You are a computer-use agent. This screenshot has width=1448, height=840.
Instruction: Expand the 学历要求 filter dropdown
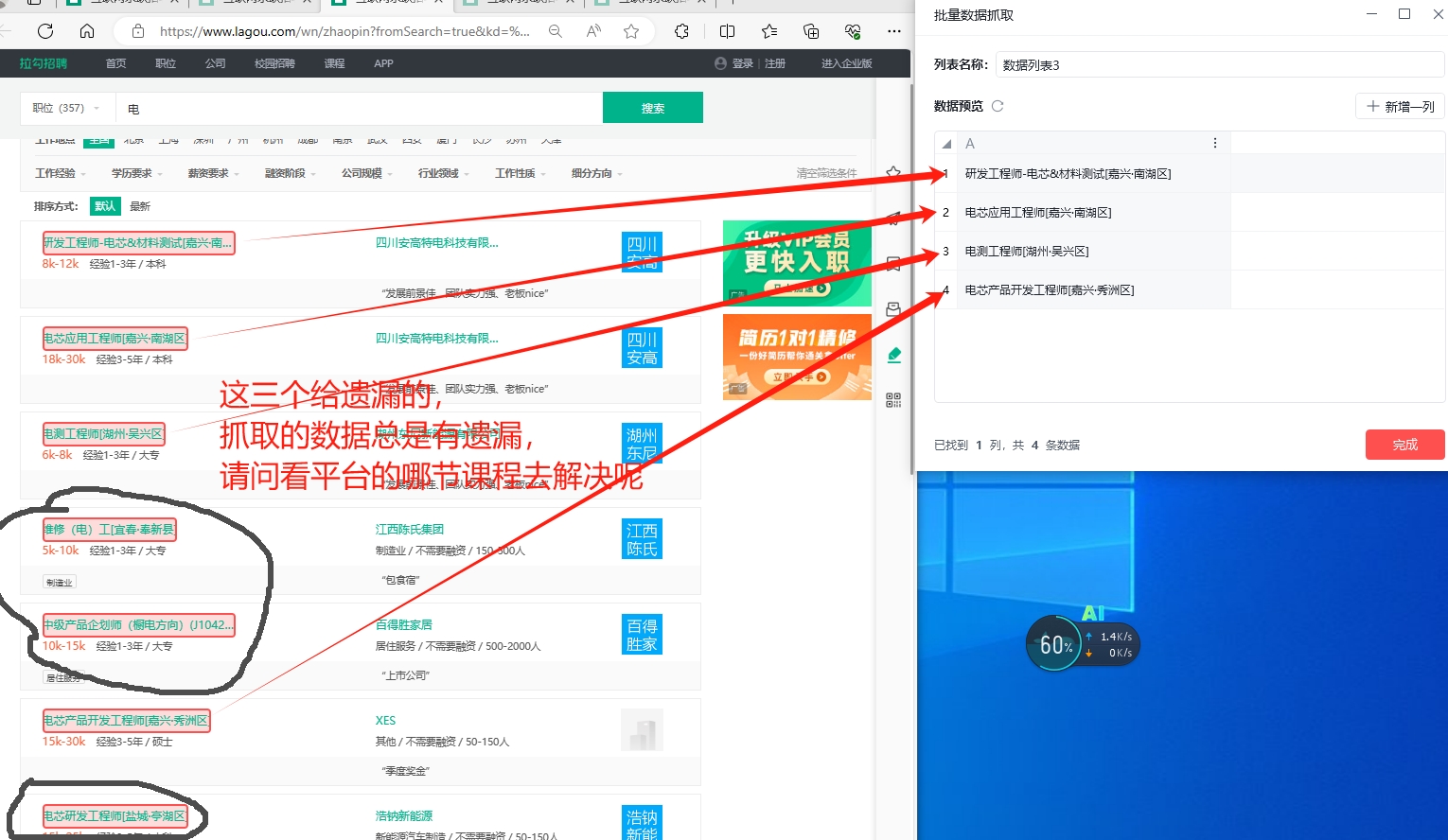[x=137, y=173]
